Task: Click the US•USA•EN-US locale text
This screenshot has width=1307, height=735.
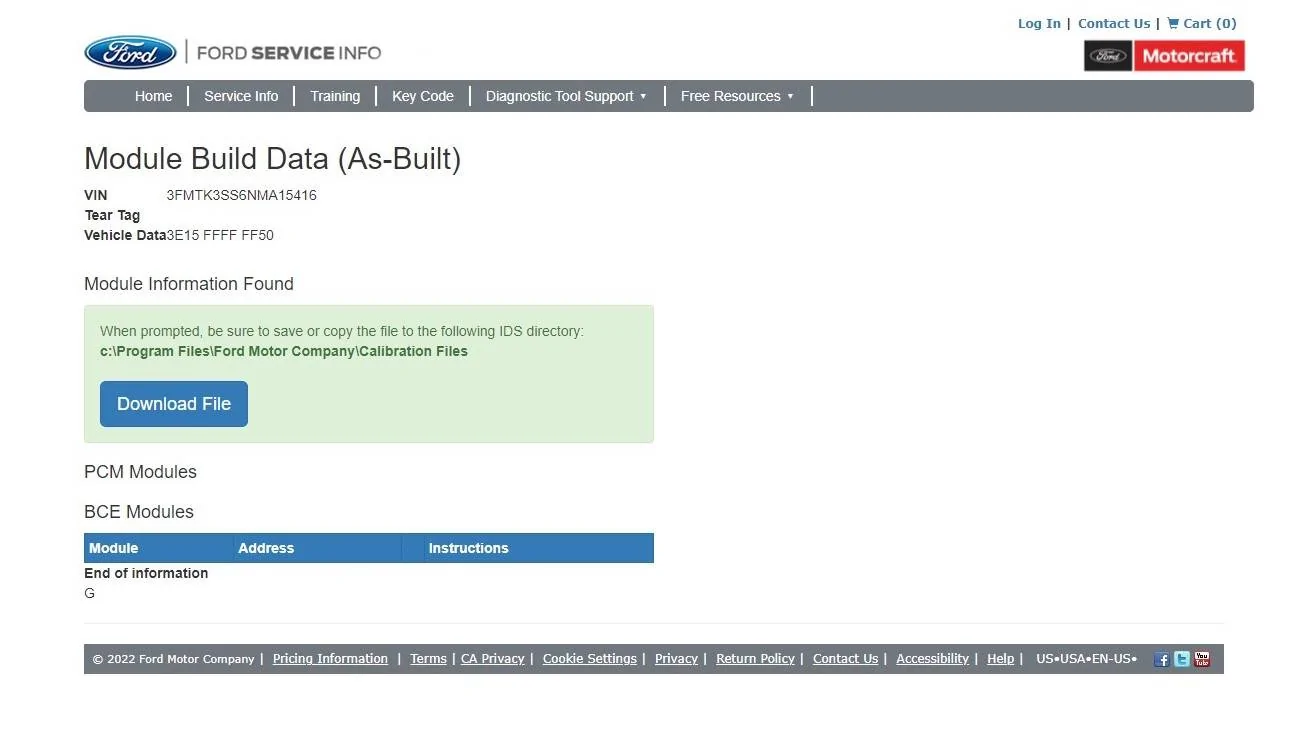Action: (x=1086, y=659)
